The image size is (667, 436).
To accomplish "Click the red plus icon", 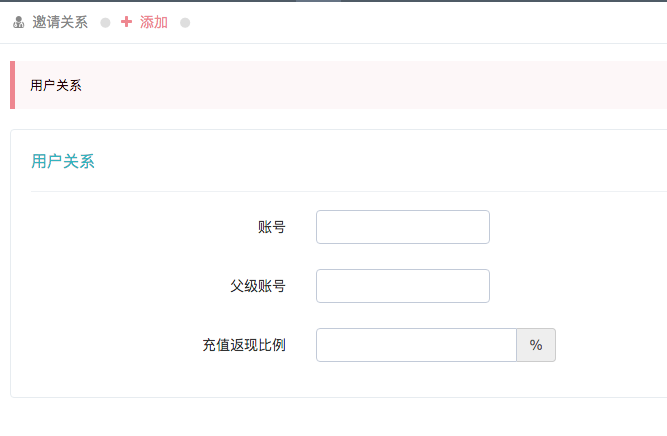I will pos(126,22).
